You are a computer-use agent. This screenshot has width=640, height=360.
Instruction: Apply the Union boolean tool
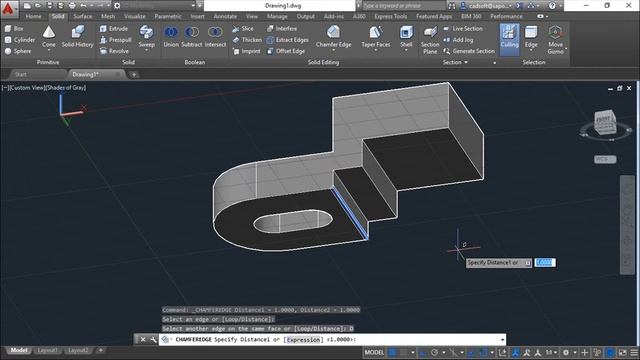(171, 37)
